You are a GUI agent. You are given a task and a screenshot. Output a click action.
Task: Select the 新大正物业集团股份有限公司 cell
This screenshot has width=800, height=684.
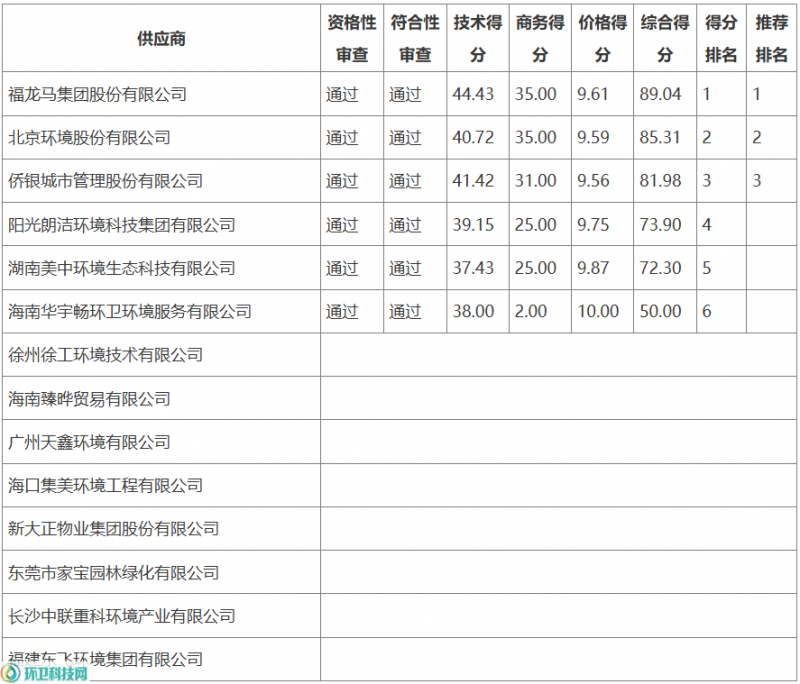click(x=113, y=529)
